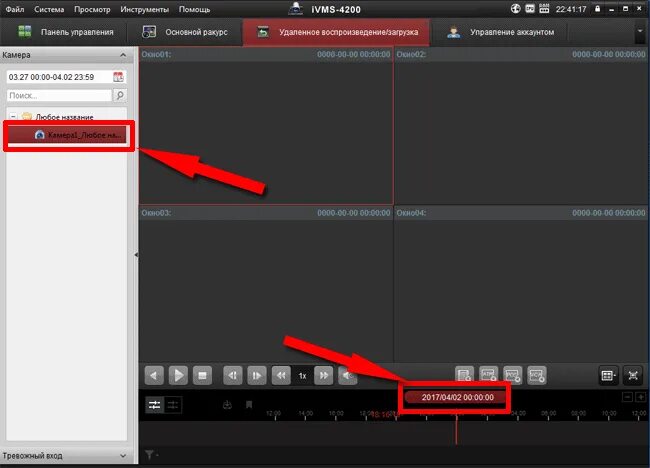
Task: Open the Система menu
Action: pyautogui.click(x=49, y=9)
